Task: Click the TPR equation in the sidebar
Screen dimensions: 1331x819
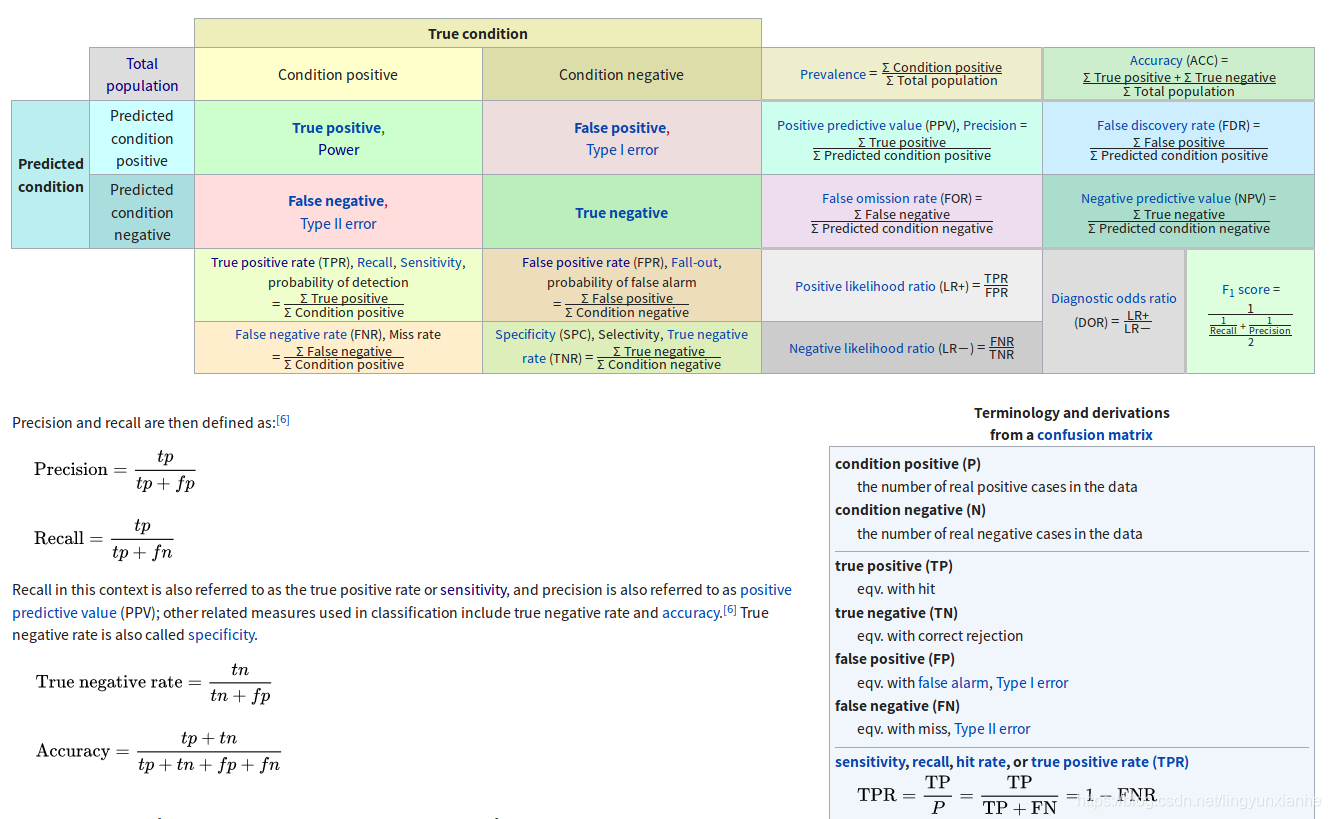Action: (x=1007, y=795)
